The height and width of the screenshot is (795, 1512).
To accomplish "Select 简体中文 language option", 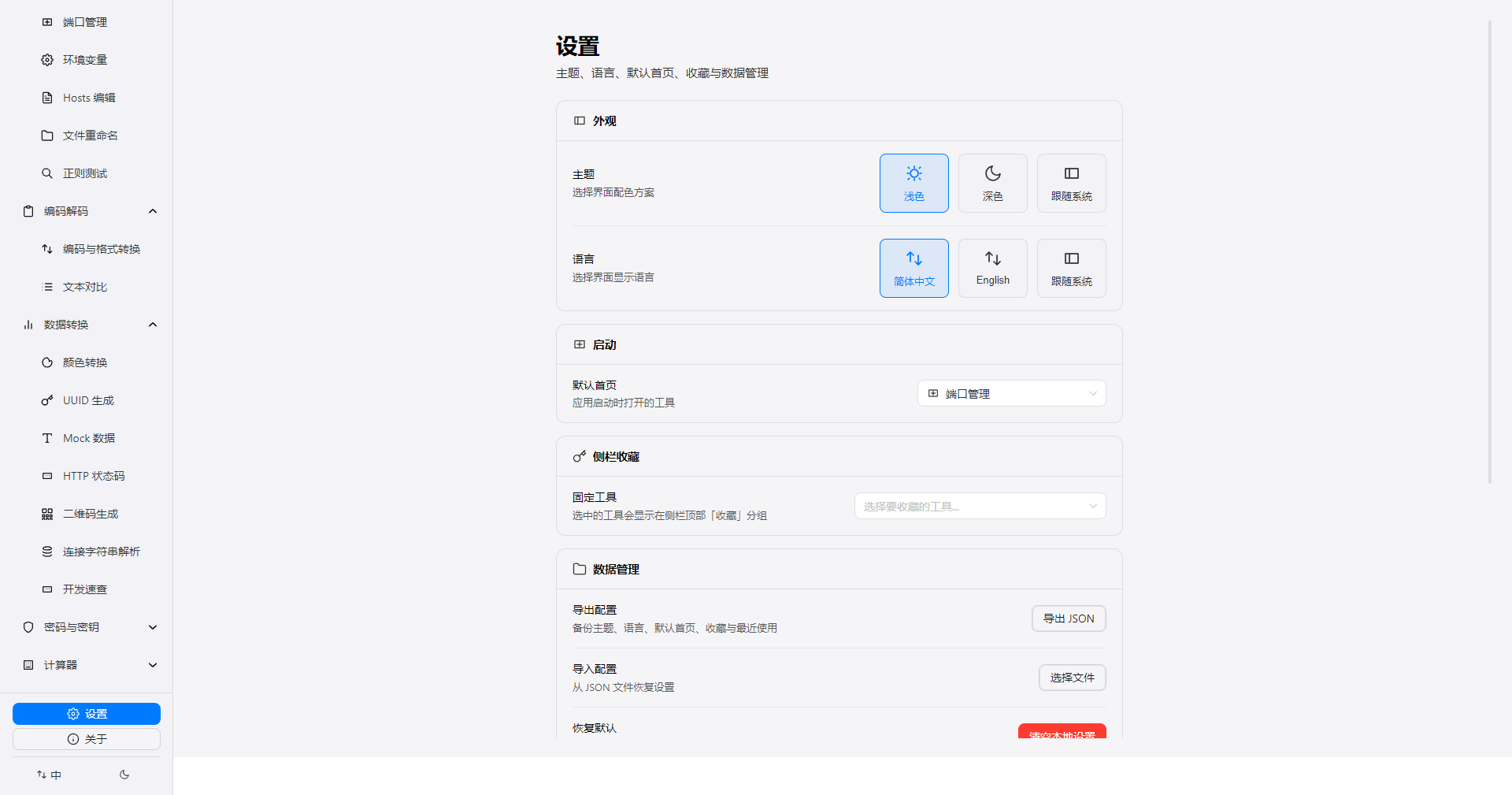I will pyautogui.click(x=914, y=268).
